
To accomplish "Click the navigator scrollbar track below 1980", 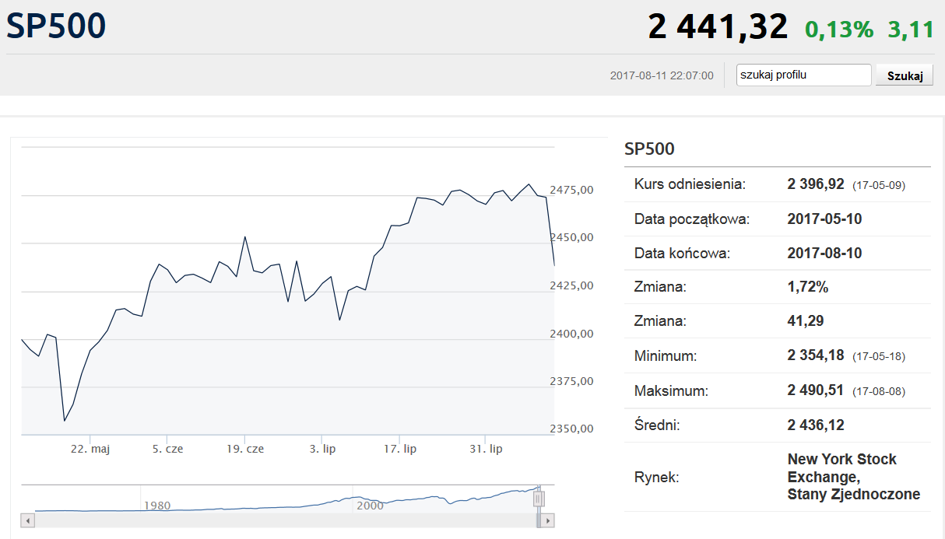I will coord(157,520).
